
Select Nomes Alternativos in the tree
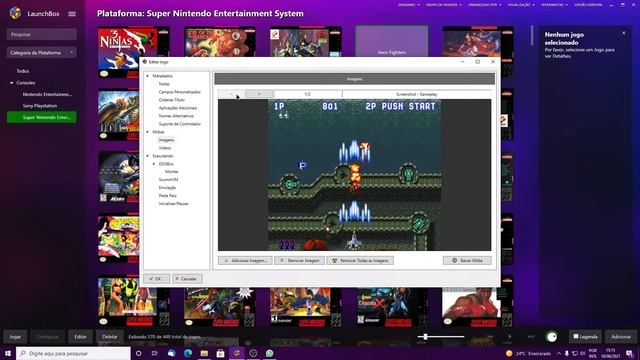click(176, 116)
